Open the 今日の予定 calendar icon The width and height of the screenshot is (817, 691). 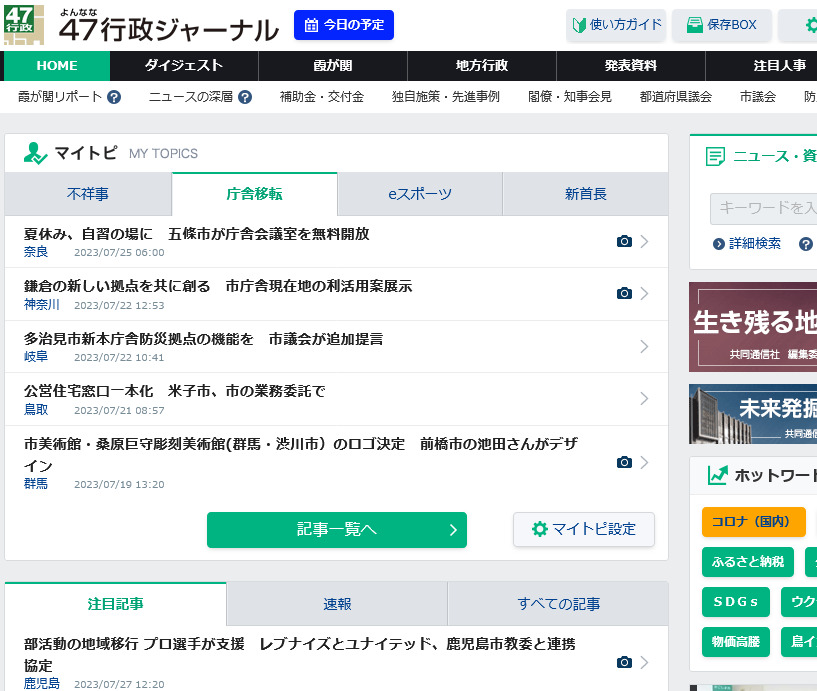[x=312, y=25]
